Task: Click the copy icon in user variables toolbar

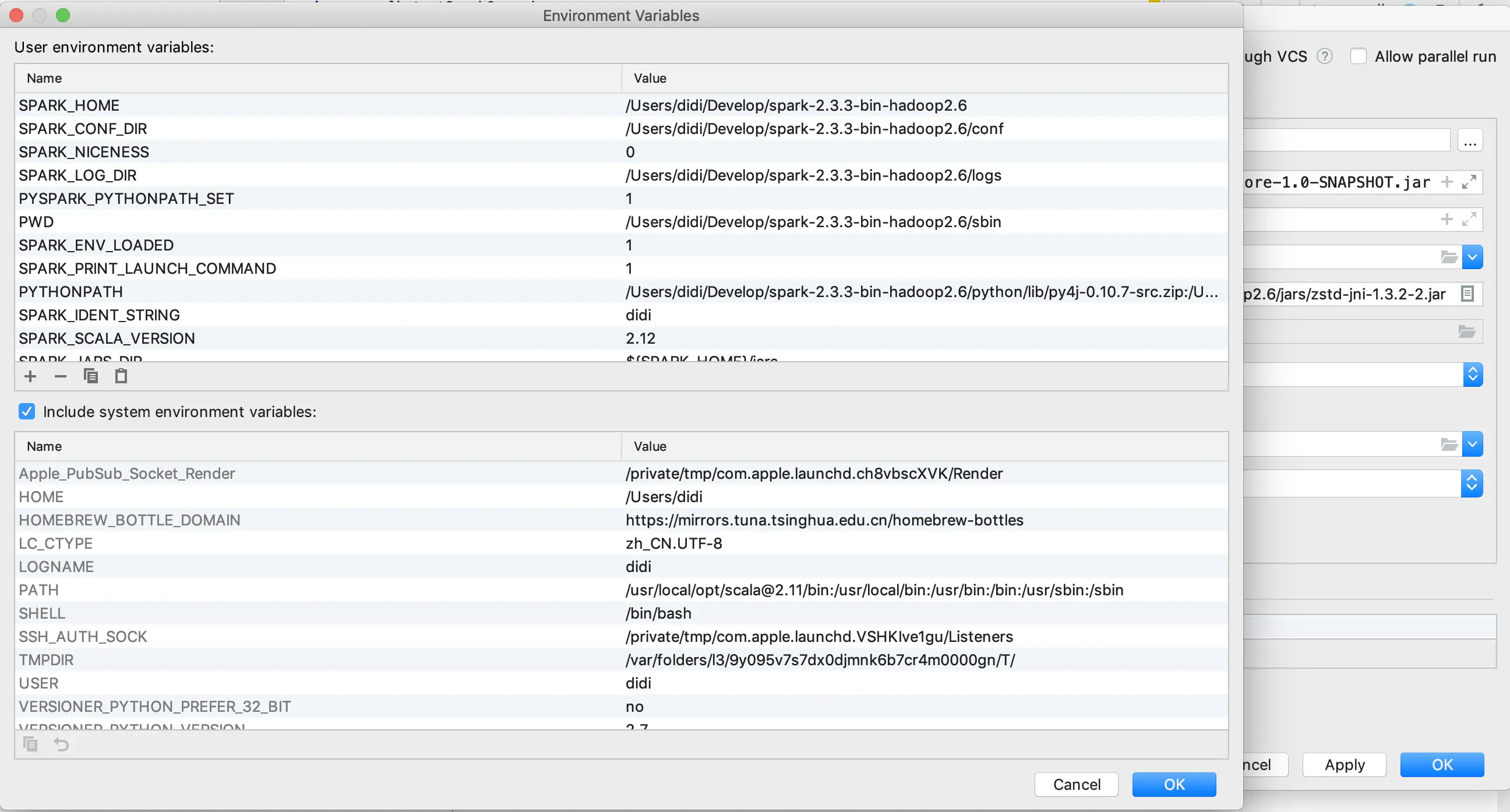Action: (91, 376)
